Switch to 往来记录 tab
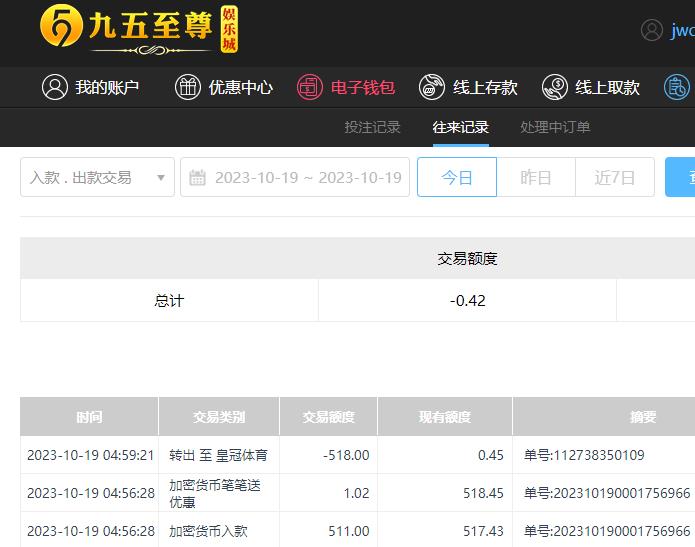This screenshot has width=695, height=547. (461, 127)
